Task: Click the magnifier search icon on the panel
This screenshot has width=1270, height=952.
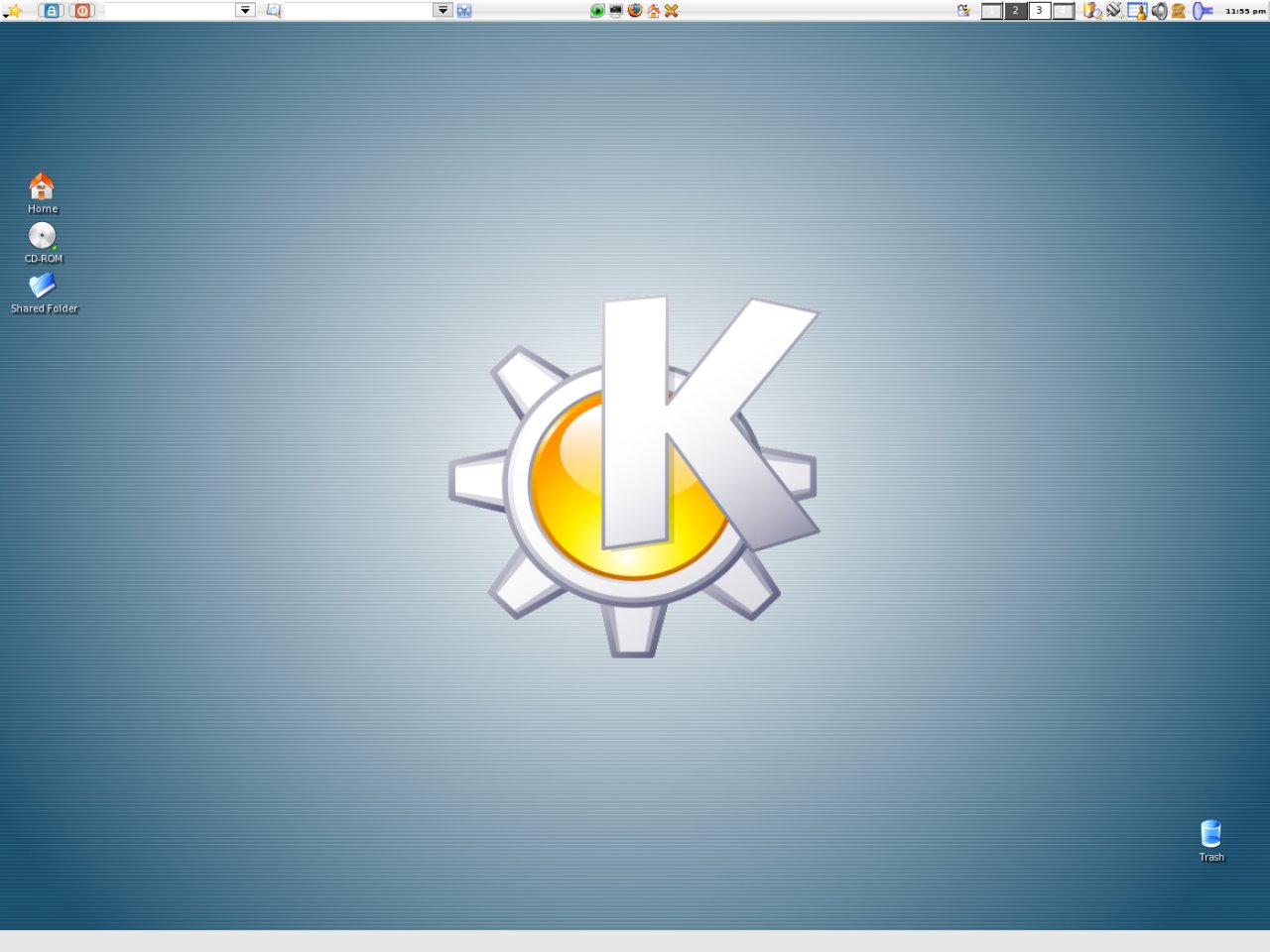Action: point(274,11)
